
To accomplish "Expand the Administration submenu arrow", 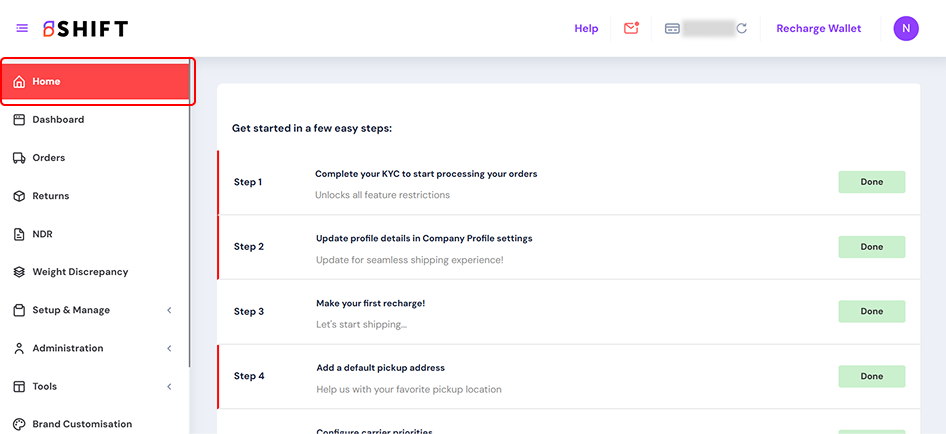I will click(x=168, y=348).
